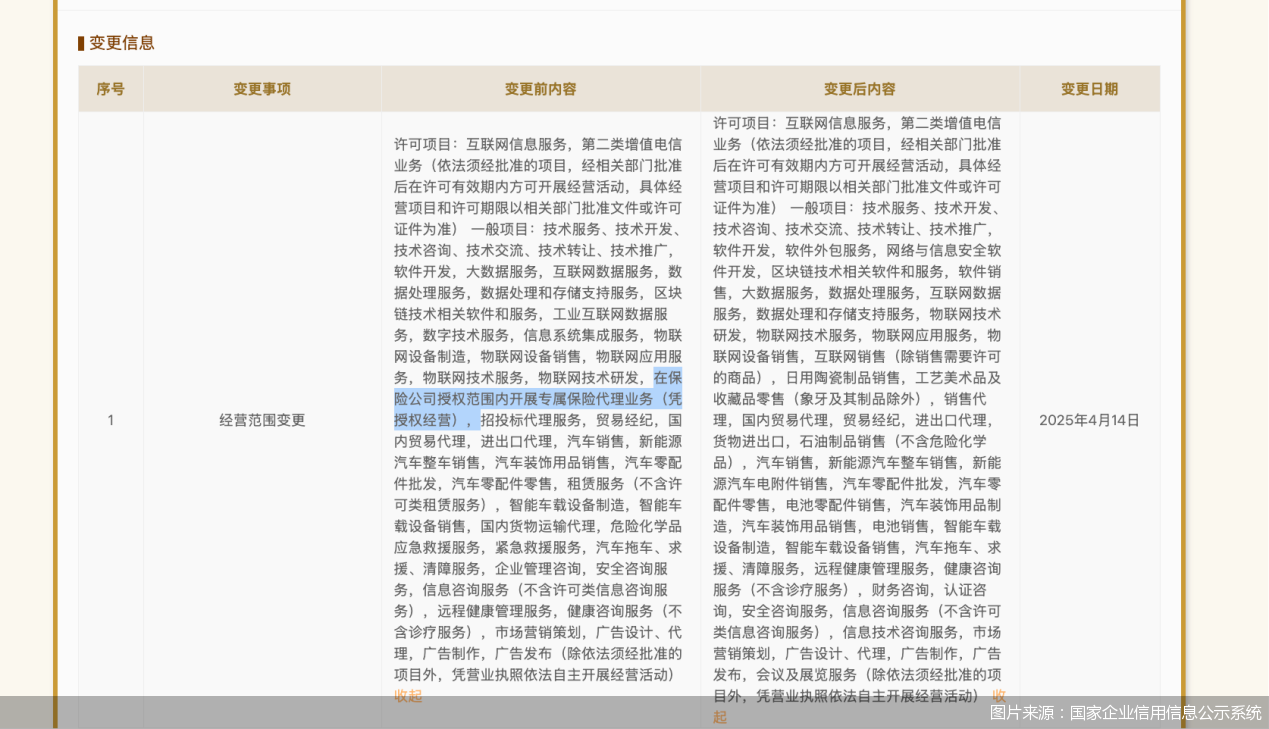Screen dimensions: 1269x729
Task: Collapse the 变更后内容 text with 收起
Action: coord(720,717)
